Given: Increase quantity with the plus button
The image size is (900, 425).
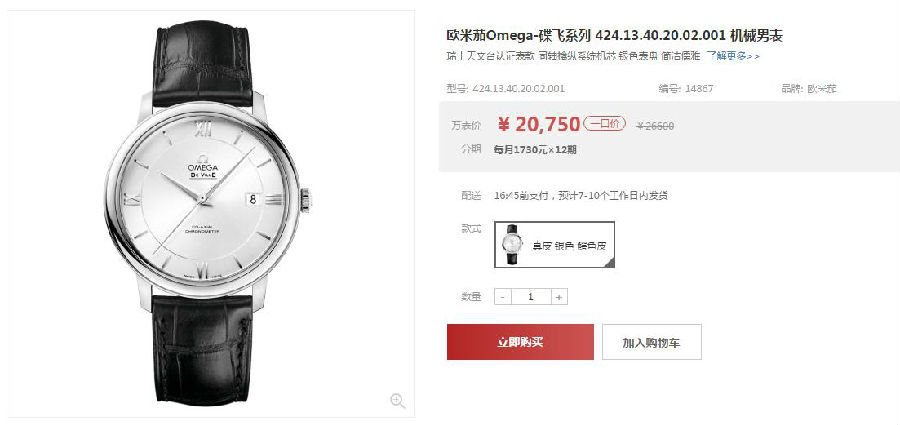Looking at the screenshot, I should pyautogui.click(x=560, y=297).
